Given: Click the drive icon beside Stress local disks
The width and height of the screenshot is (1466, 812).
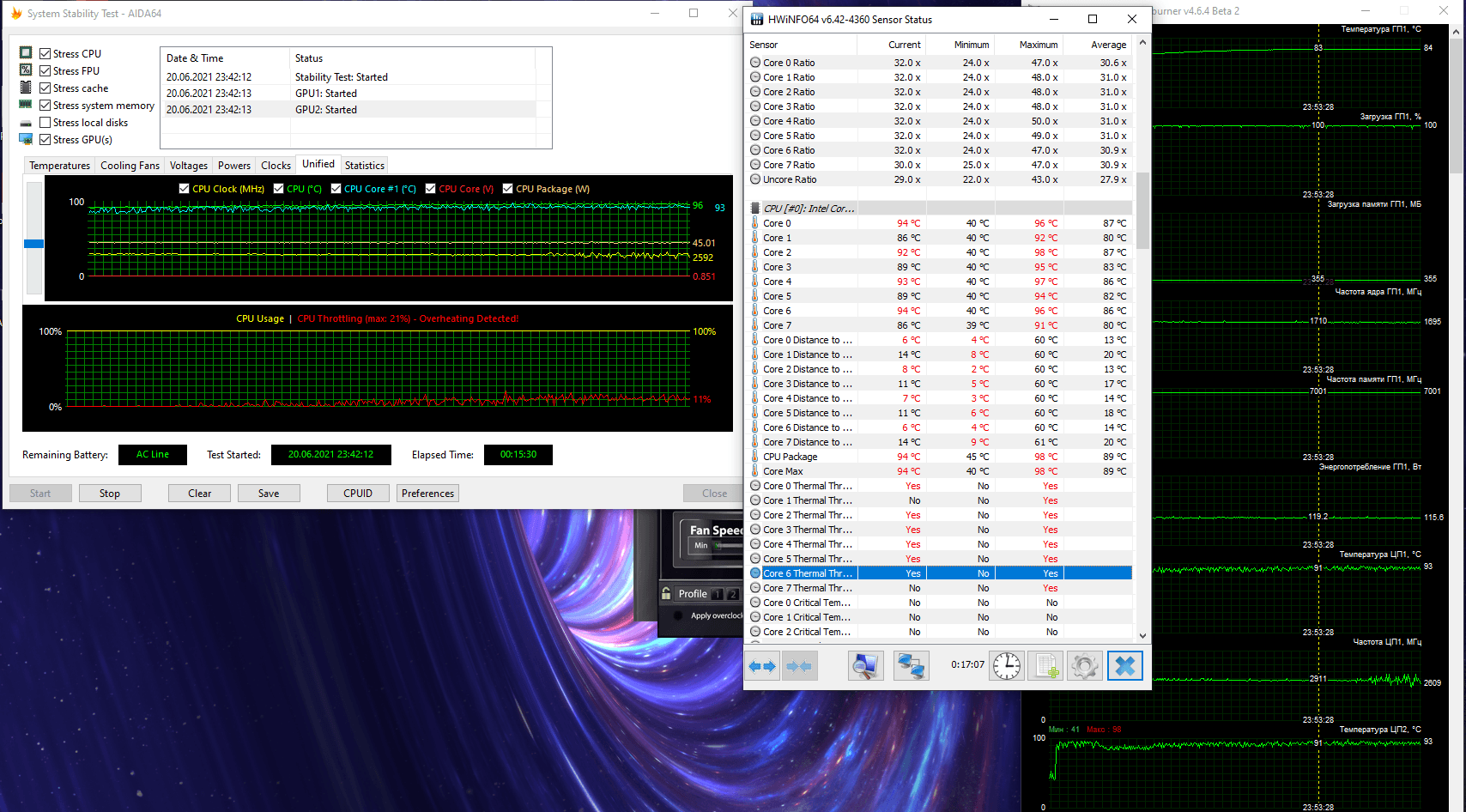Looking at the screenshot, I should [x=26, y=123].
